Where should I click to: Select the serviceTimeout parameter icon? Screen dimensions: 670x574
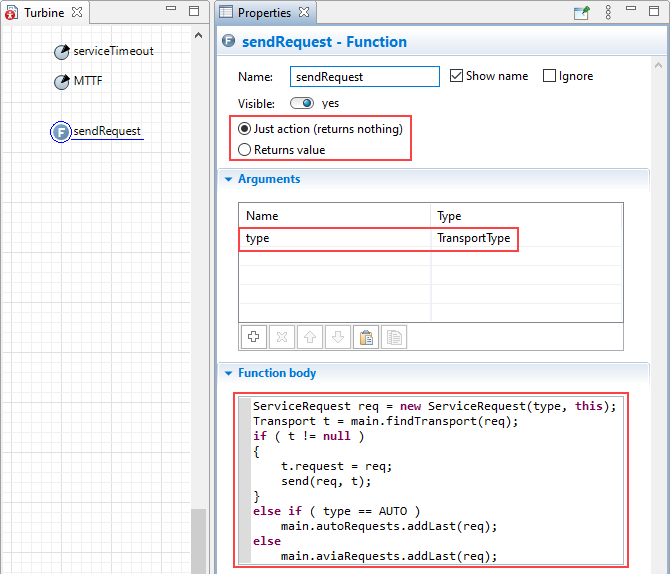point(62,52)
